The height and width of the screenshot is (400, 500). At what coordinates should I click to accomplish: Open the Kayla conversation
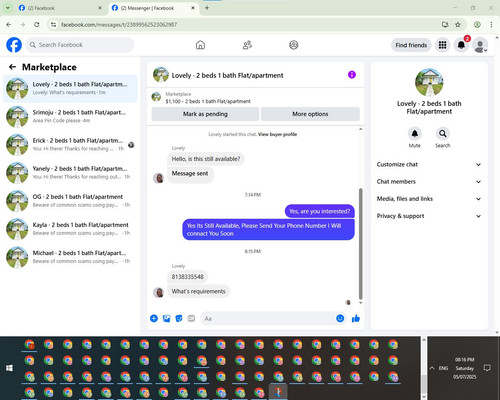[70, 229]
